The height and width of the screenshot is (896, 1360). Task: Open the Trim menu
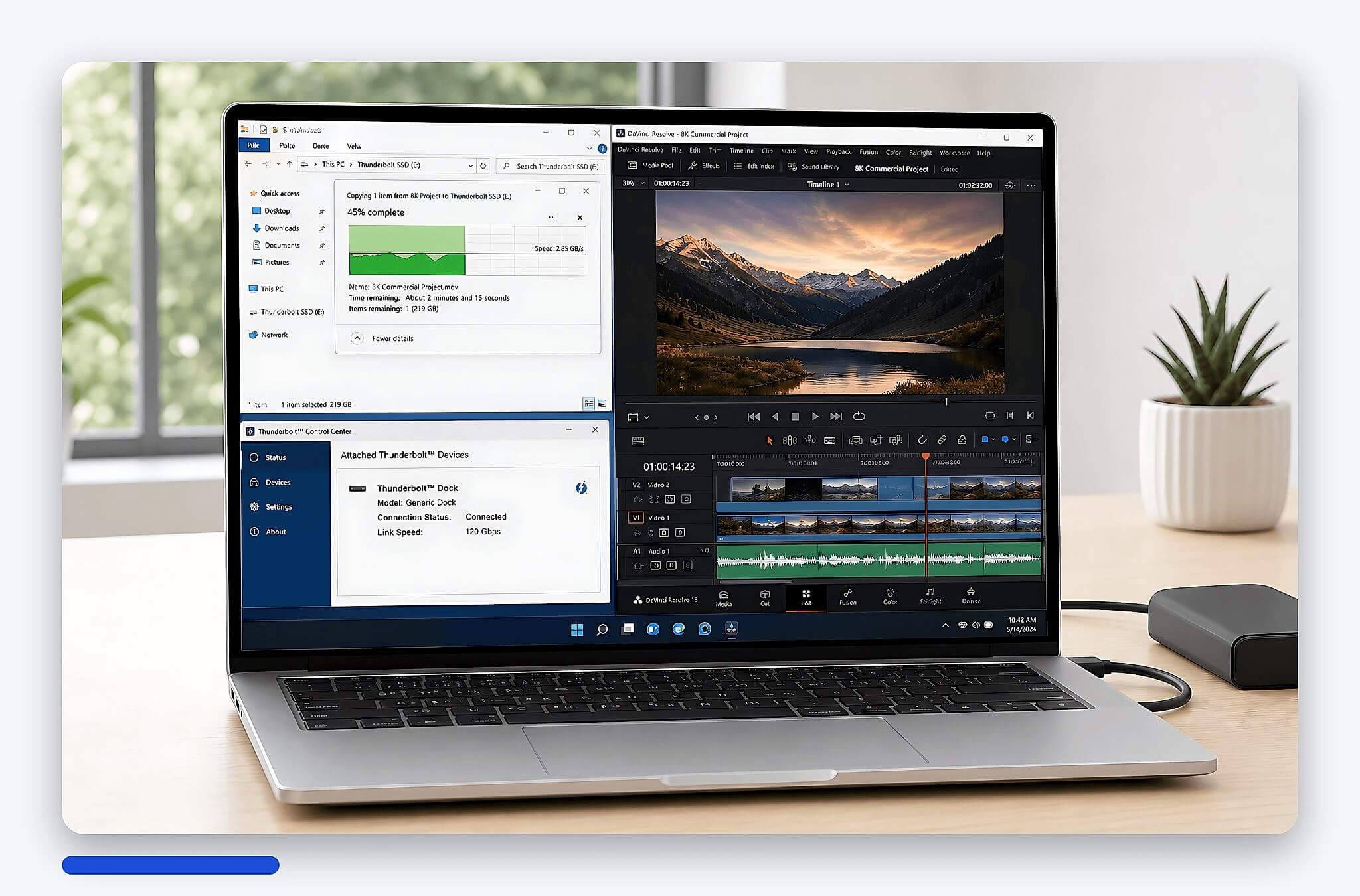(715, 151)
